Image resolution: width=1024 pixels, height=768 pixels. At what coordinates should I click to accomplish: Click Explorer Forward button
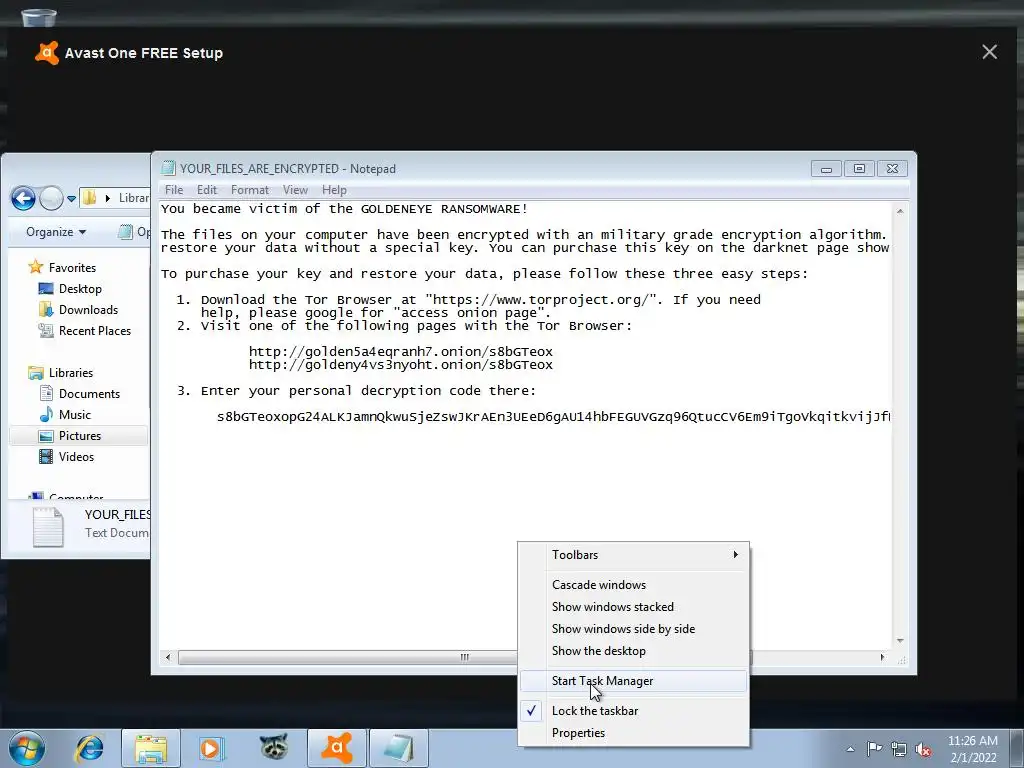tap(51, 198)
